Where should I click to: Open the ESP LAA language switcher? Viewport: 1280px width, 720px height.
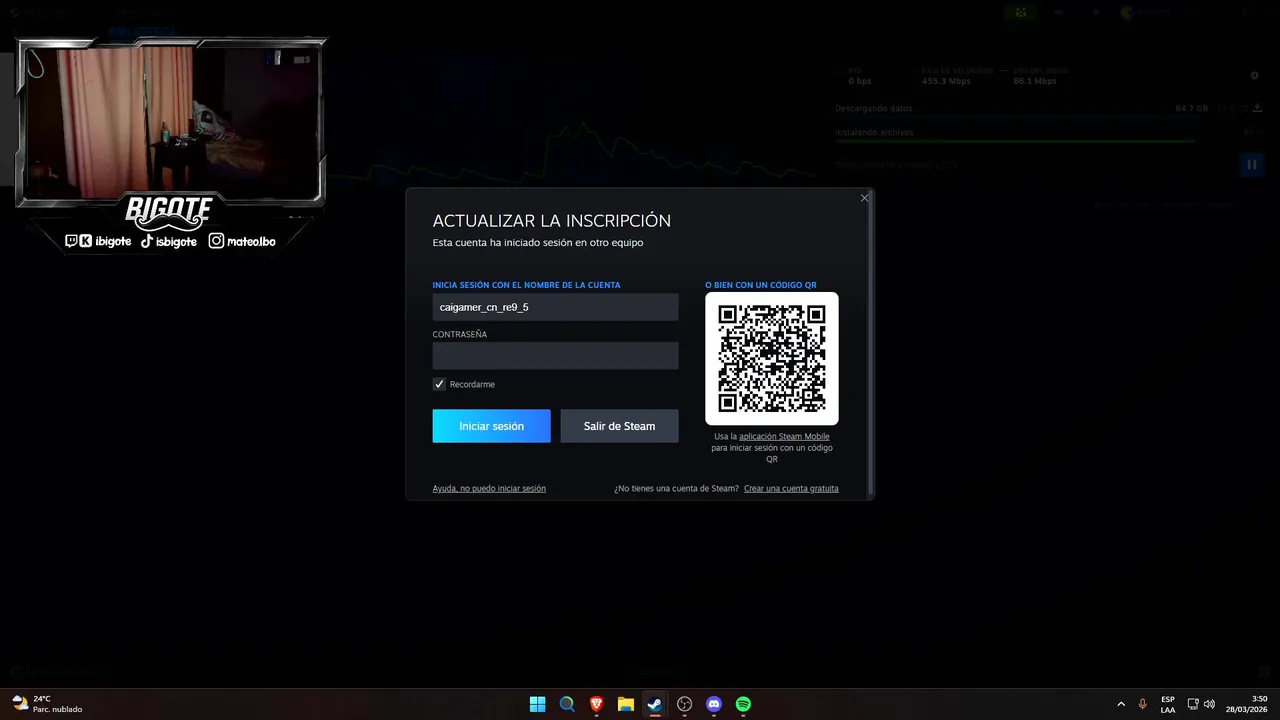click(1168, 704)
